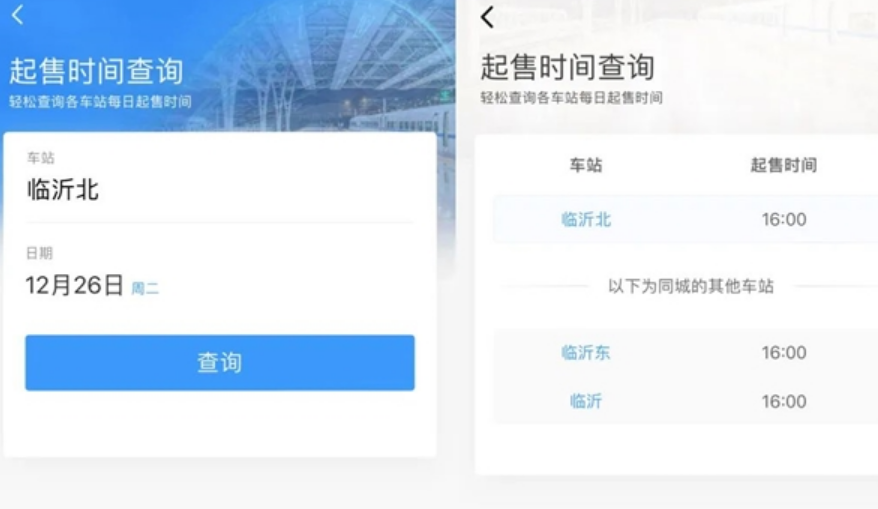Click the left 起售时间查询 page title
878x509 pixels.
coord(96,71)
